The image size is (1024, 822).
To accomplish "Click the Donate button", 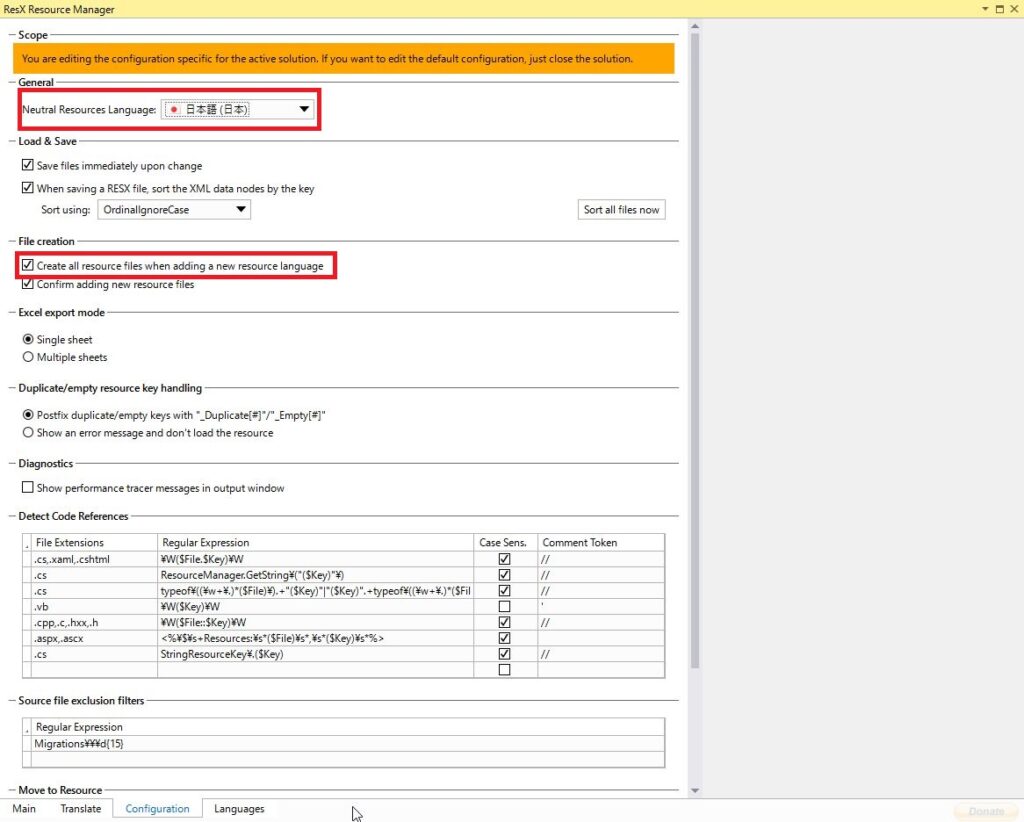I will tap(986, 812).
